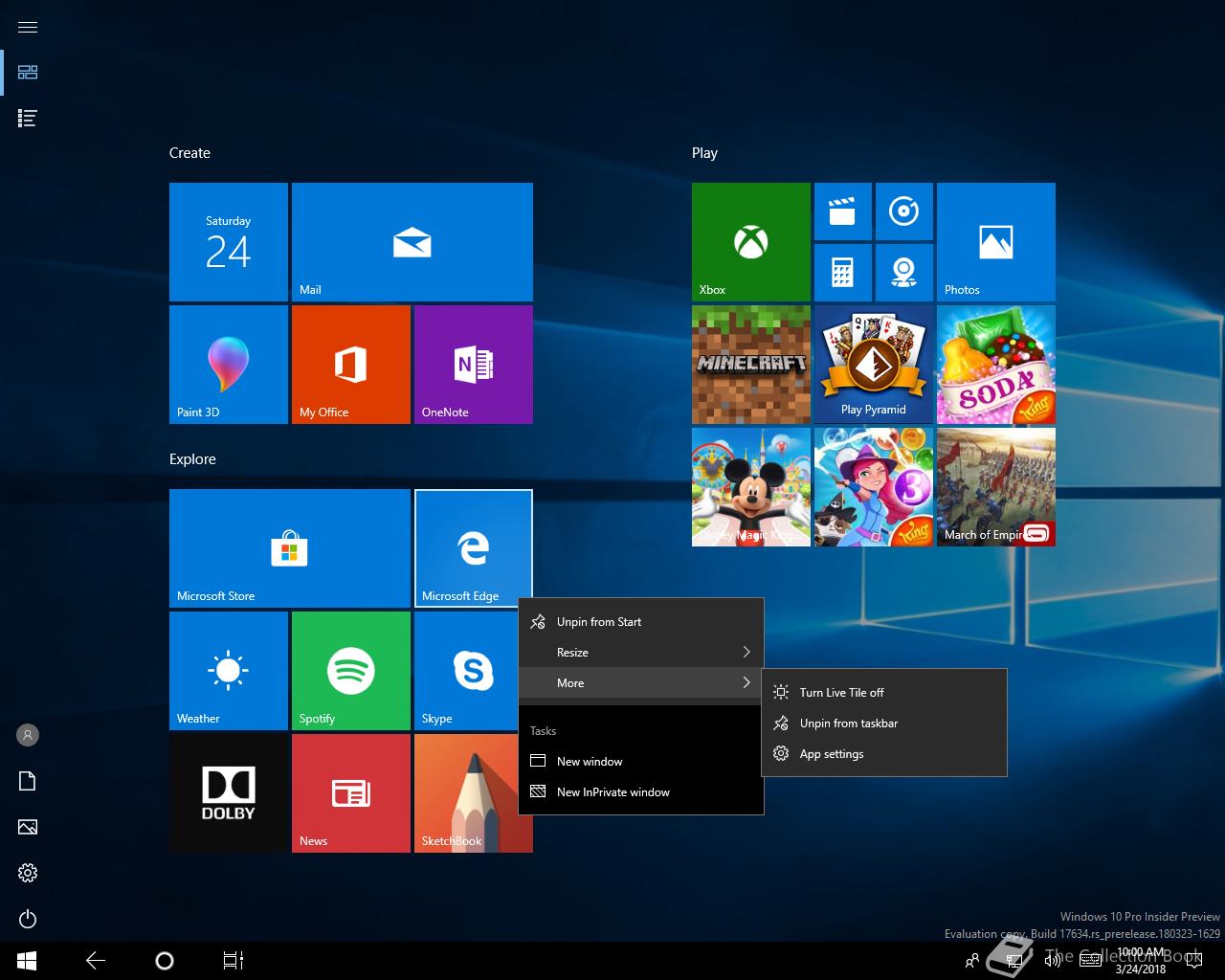
Task: Open the My Office tile
Action: coord(351,365)
